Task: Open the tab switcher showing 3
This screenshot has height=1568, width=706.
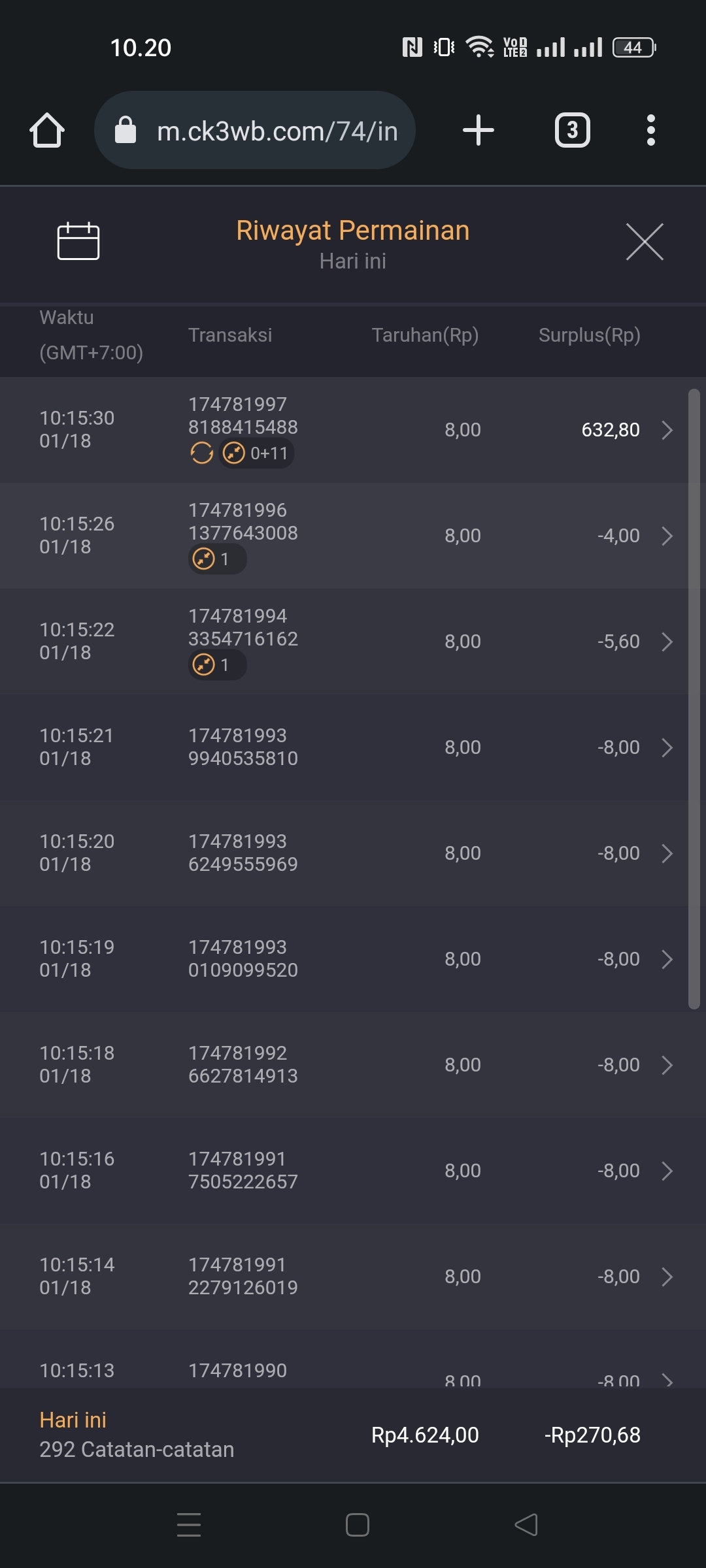Action: click(572, 130)
